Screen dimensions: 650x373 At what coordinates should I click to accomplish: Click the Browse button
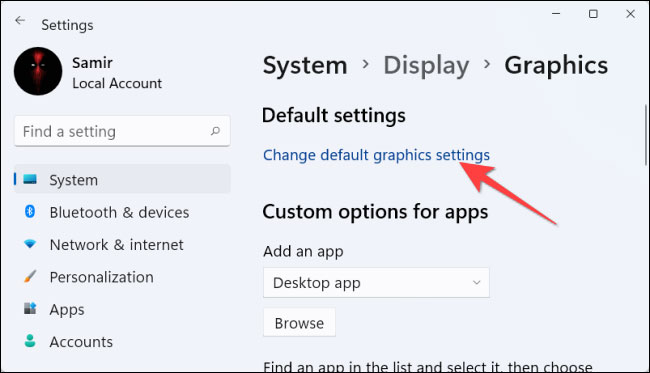(299, 323)
